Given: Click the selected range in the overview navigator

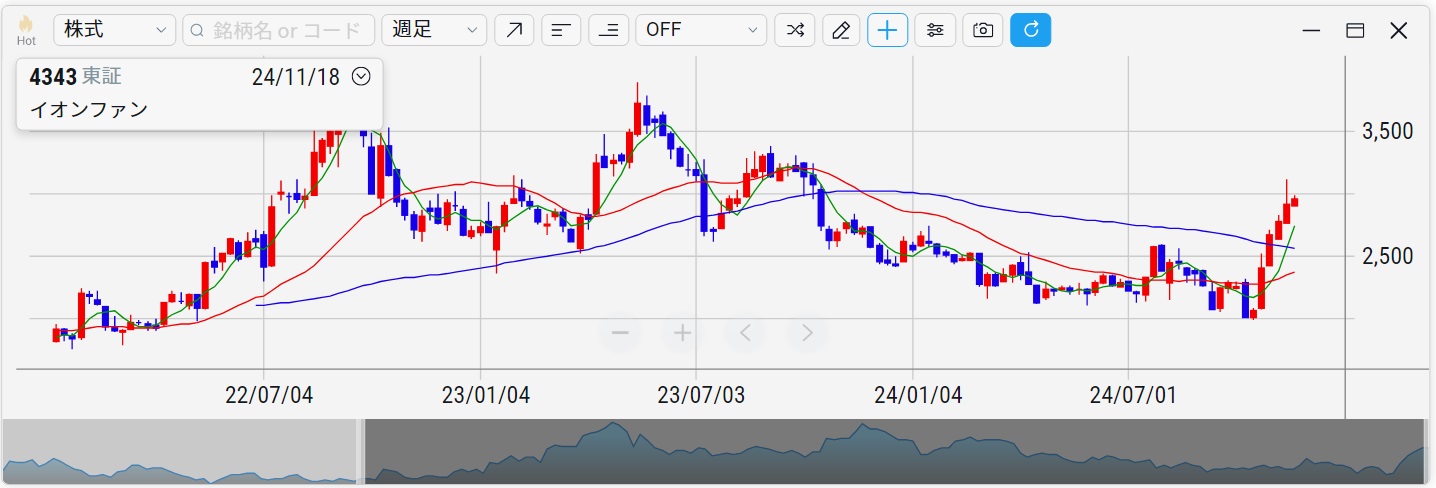Looking at the screenshot, I should point(893,451).
